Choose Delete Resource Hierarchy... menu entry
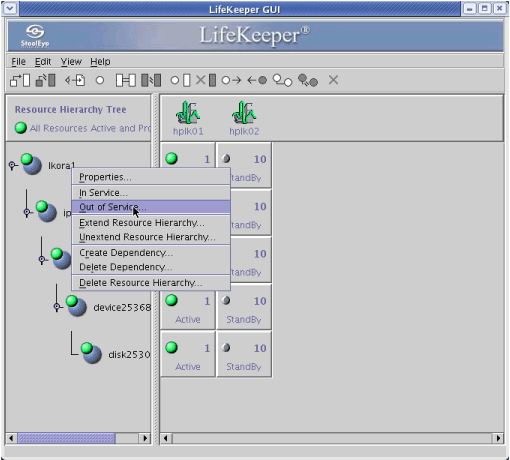The height and width of the screenshot is (460, 510). pyautogui.click(x=151, y=283)
